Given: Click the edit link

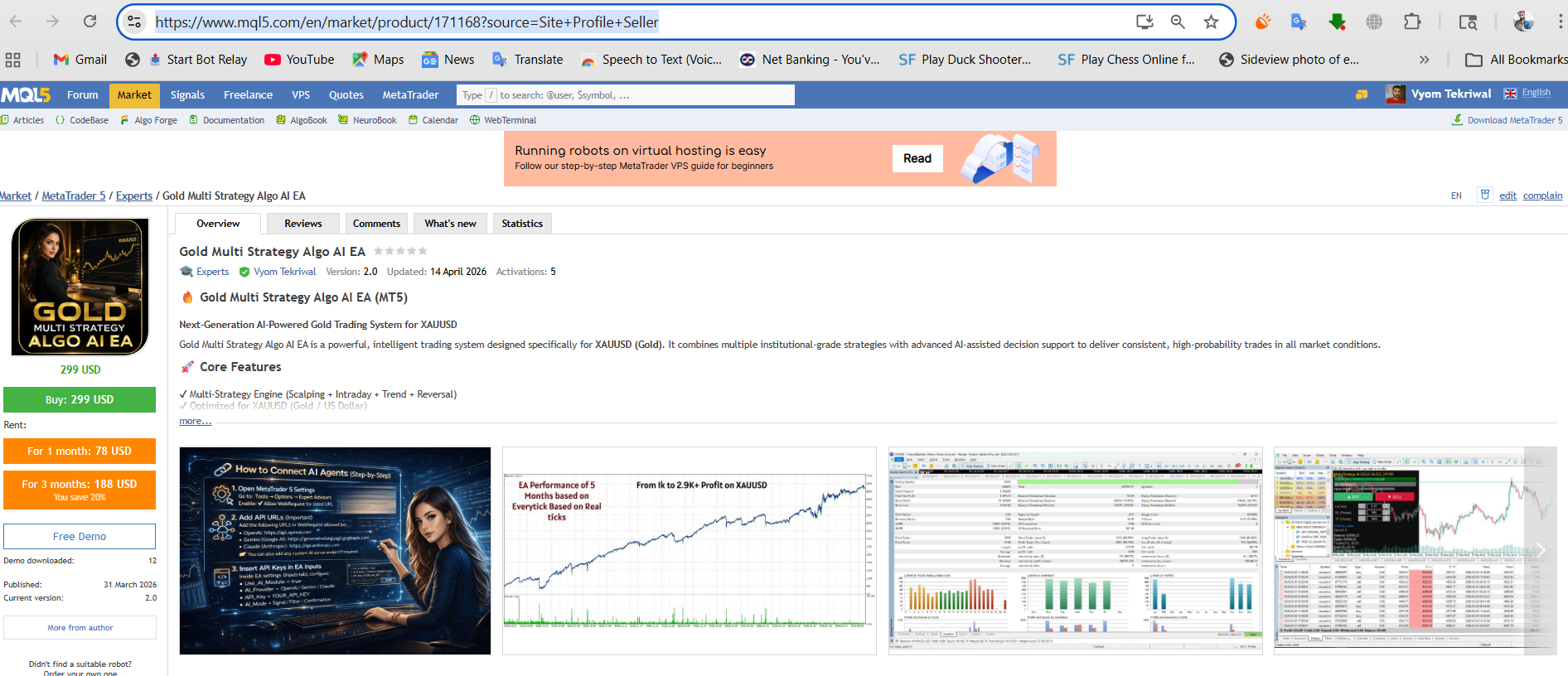Looking at the screenshot, I should pyautogui.click(x=1508, y=196).
